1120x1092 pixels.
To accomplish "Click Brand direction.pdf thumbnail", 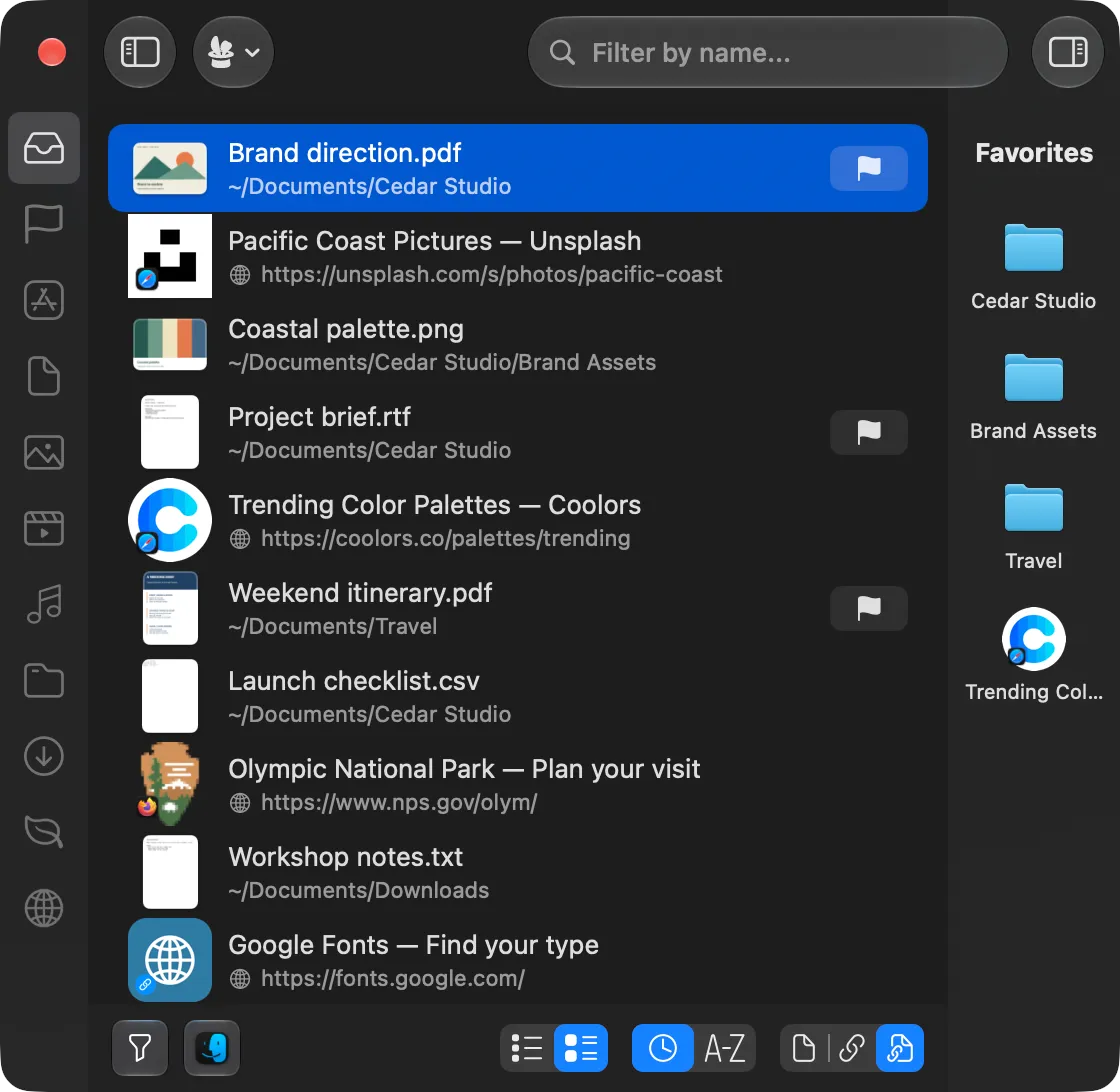I will coord(170,169).
